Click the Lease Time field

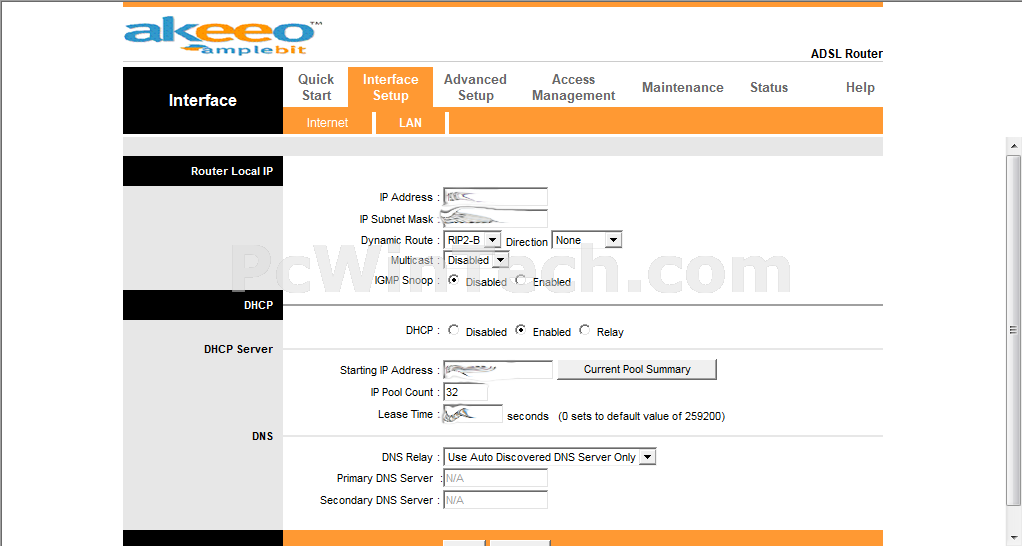(x=473, y=414)
